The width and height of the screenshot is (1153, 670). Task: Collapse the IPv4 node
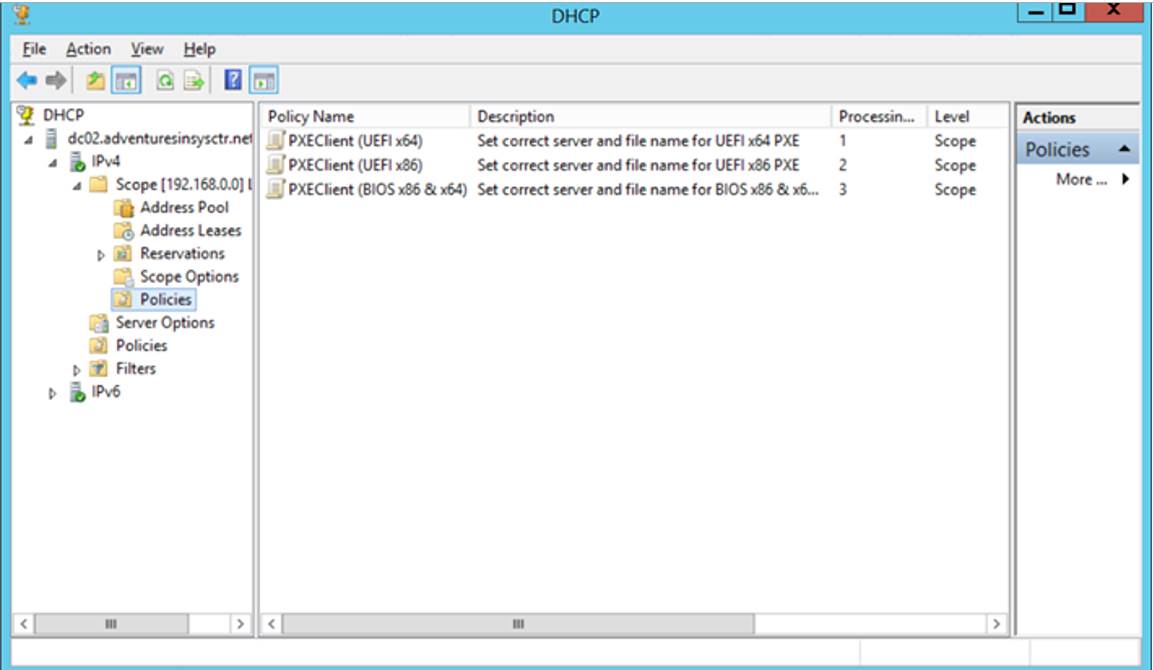(x=53, y=163)
